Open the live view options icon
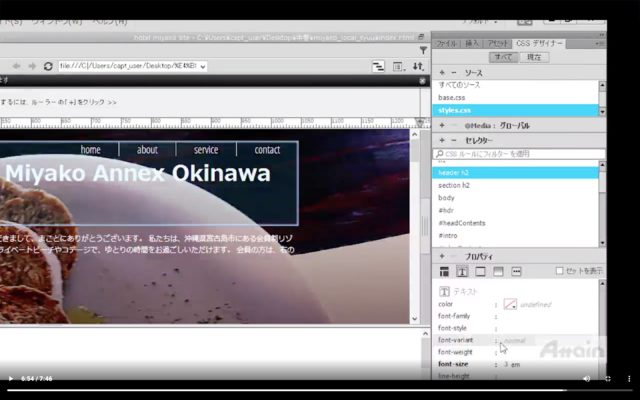The image size is (640, 400). (x=398, y=67)
